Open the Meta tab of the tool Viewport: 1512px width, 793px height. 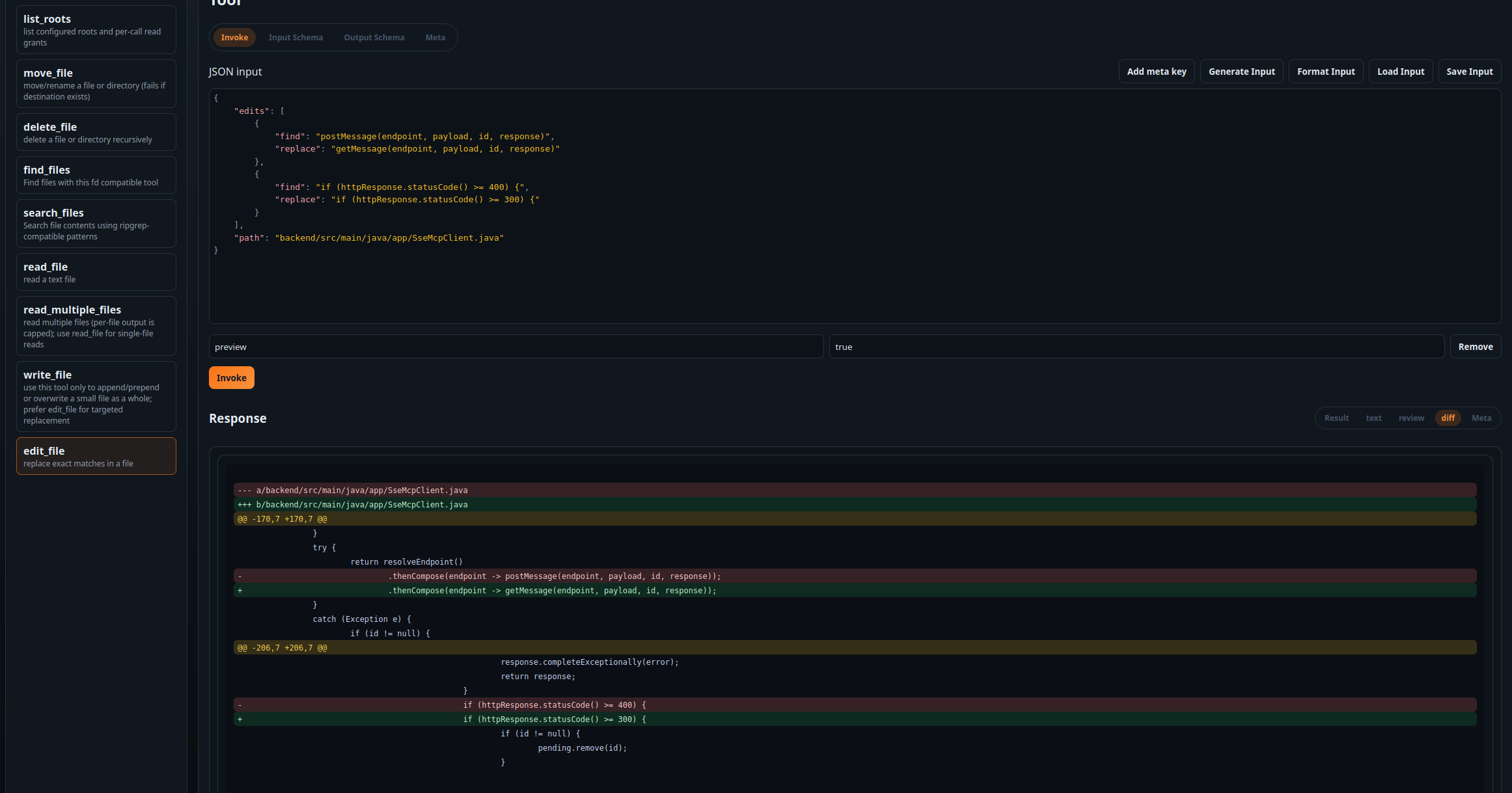click(435, 37)
